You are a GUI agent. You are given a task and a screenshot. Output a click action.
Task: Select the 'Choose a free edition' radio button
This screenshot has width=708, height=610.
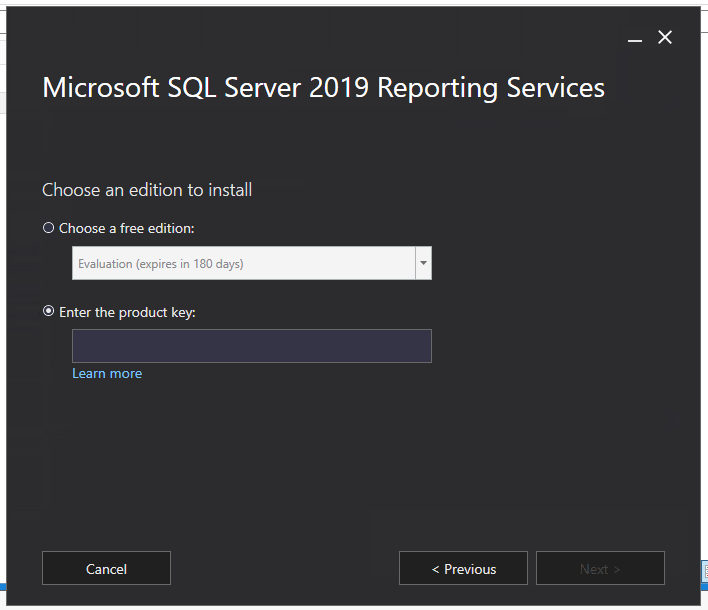point(48,228)
